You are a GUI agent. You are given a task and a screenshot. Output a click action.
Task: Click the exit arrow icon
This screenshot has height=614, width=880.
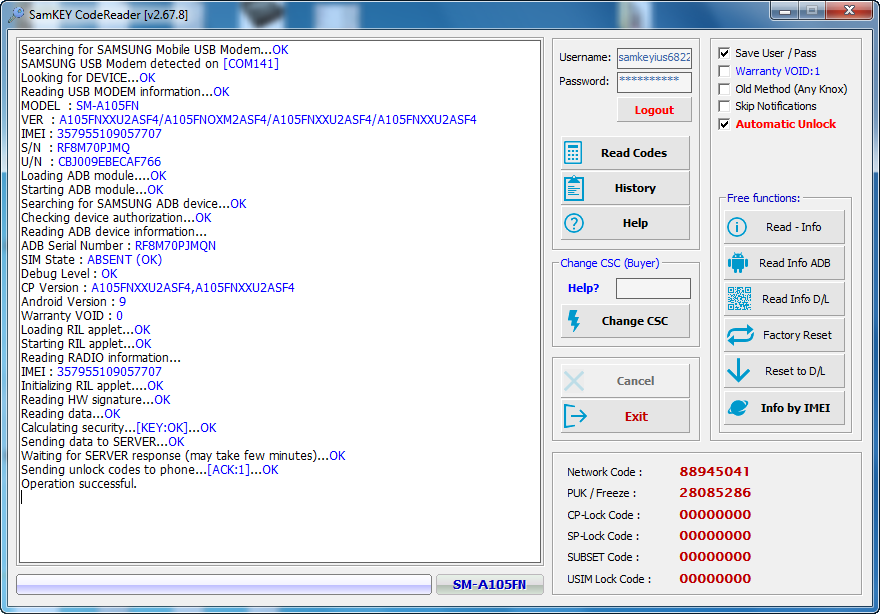pyautogui.click(x=575, y=416)
